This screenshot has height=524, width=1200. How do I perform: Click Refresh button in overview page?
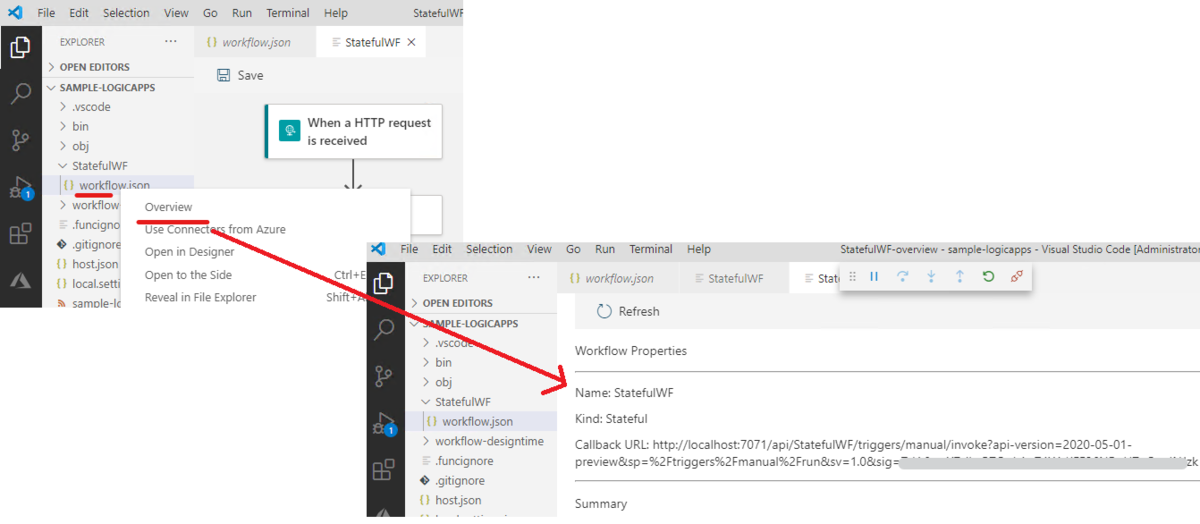pos(628,311)
